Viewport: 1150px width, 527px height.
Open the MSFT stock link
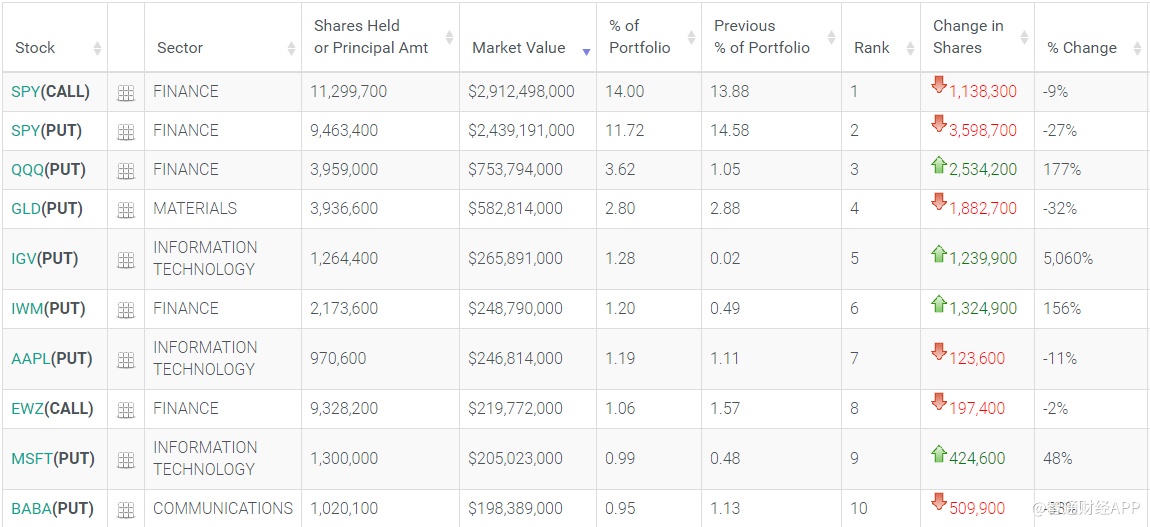pyautogui.click(x=31, y=458)
